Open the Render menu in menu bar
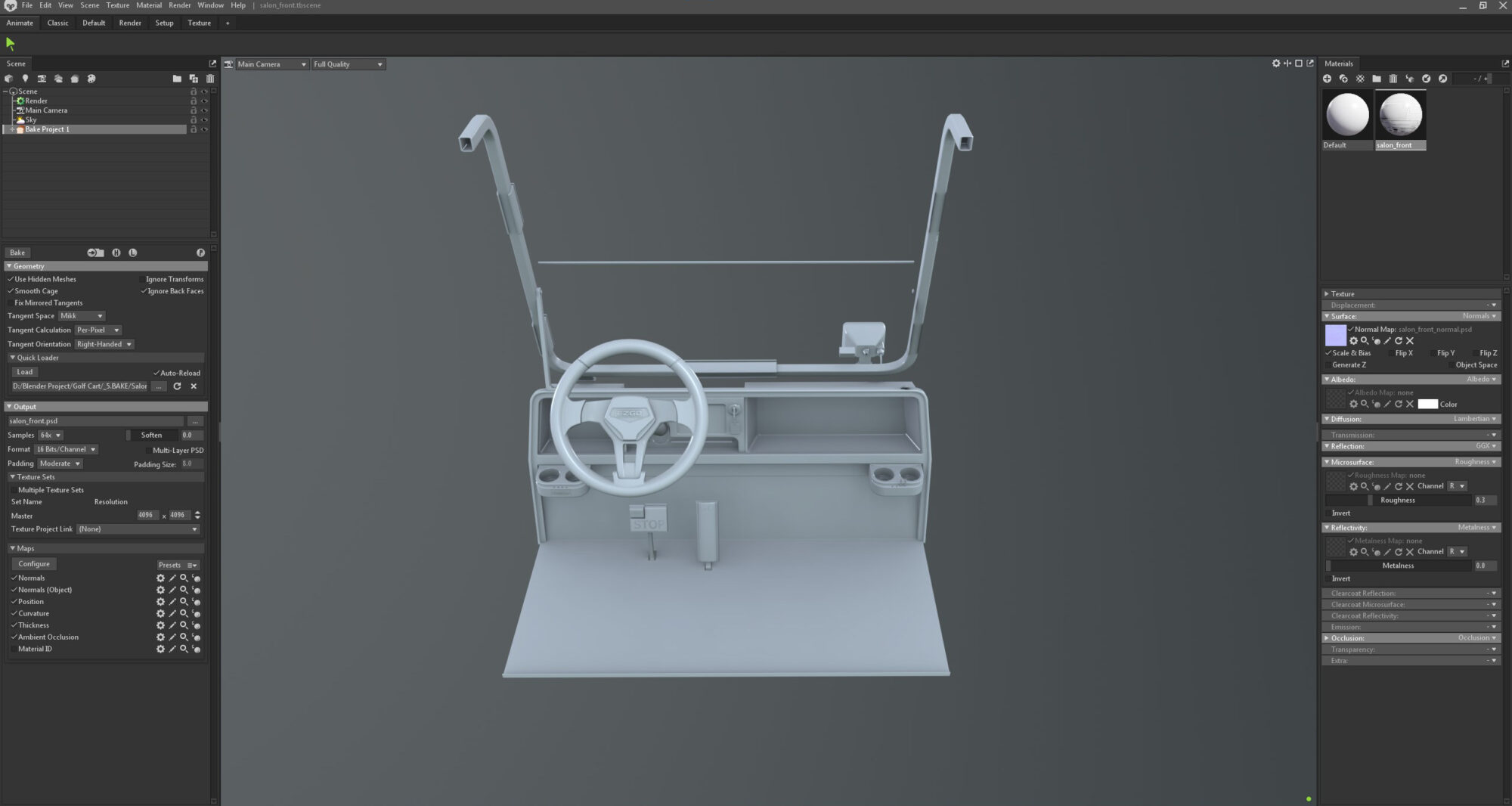The image size is (1512, 806). pos(180,5)
